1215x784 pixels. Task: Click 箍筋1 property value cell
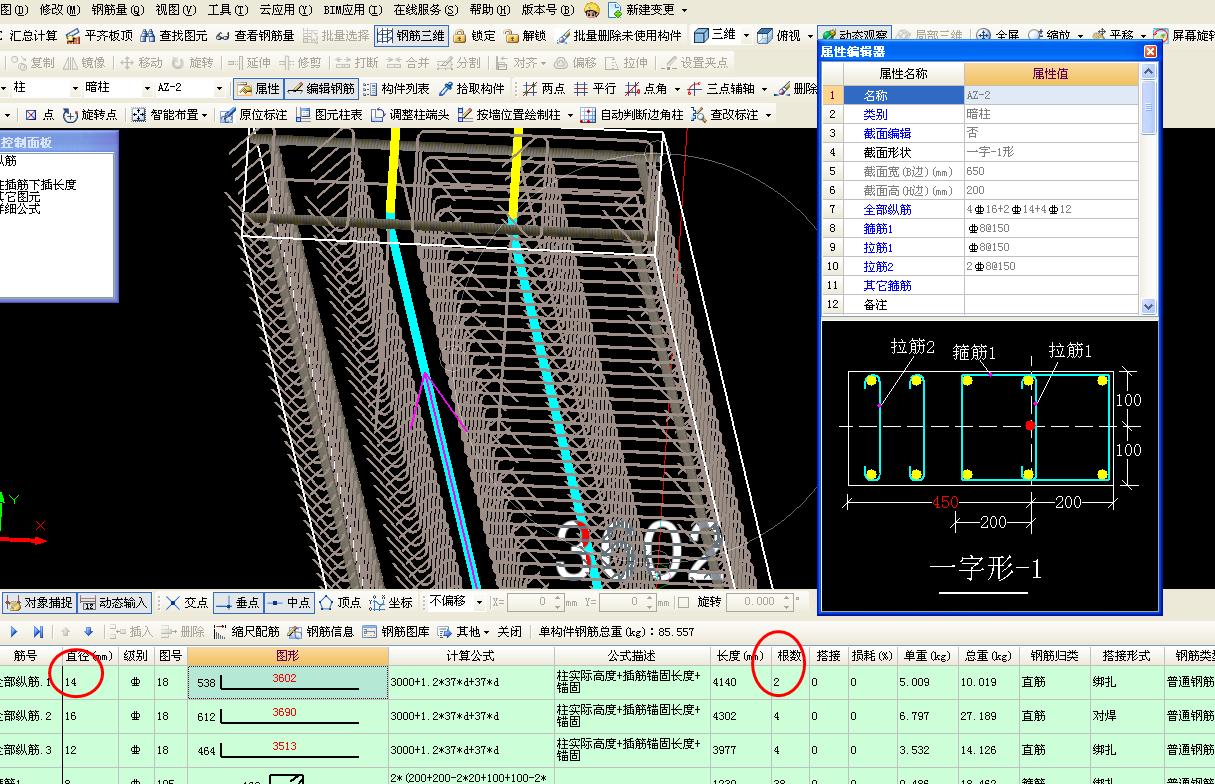point(1051,229)
